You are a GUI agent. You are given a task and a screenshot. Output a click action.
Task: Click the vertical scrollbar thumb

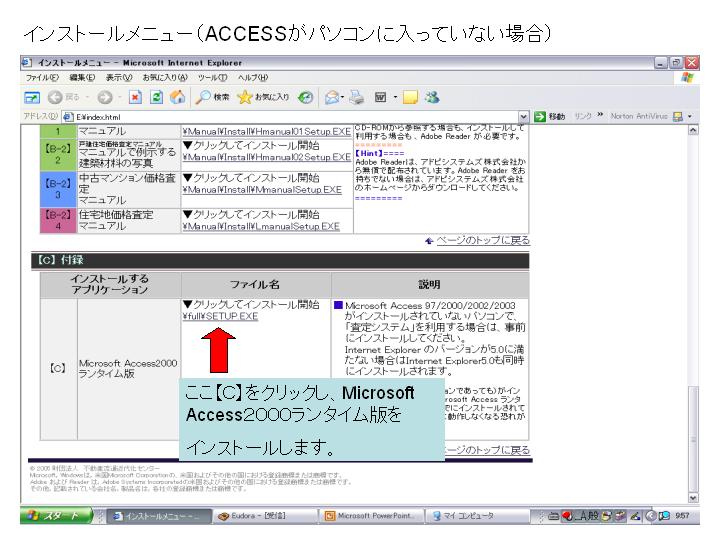click(x=693, y=439)
